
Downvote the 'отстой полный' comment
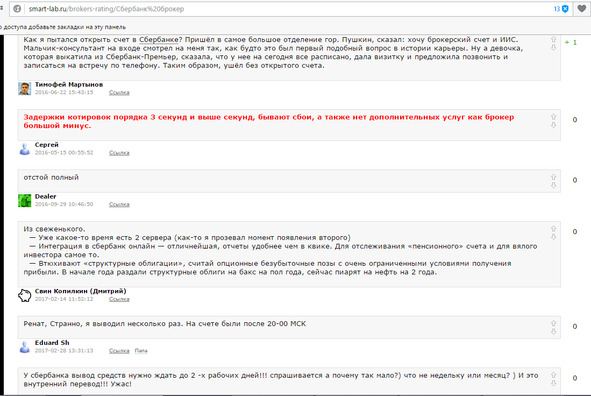(553, 185)
